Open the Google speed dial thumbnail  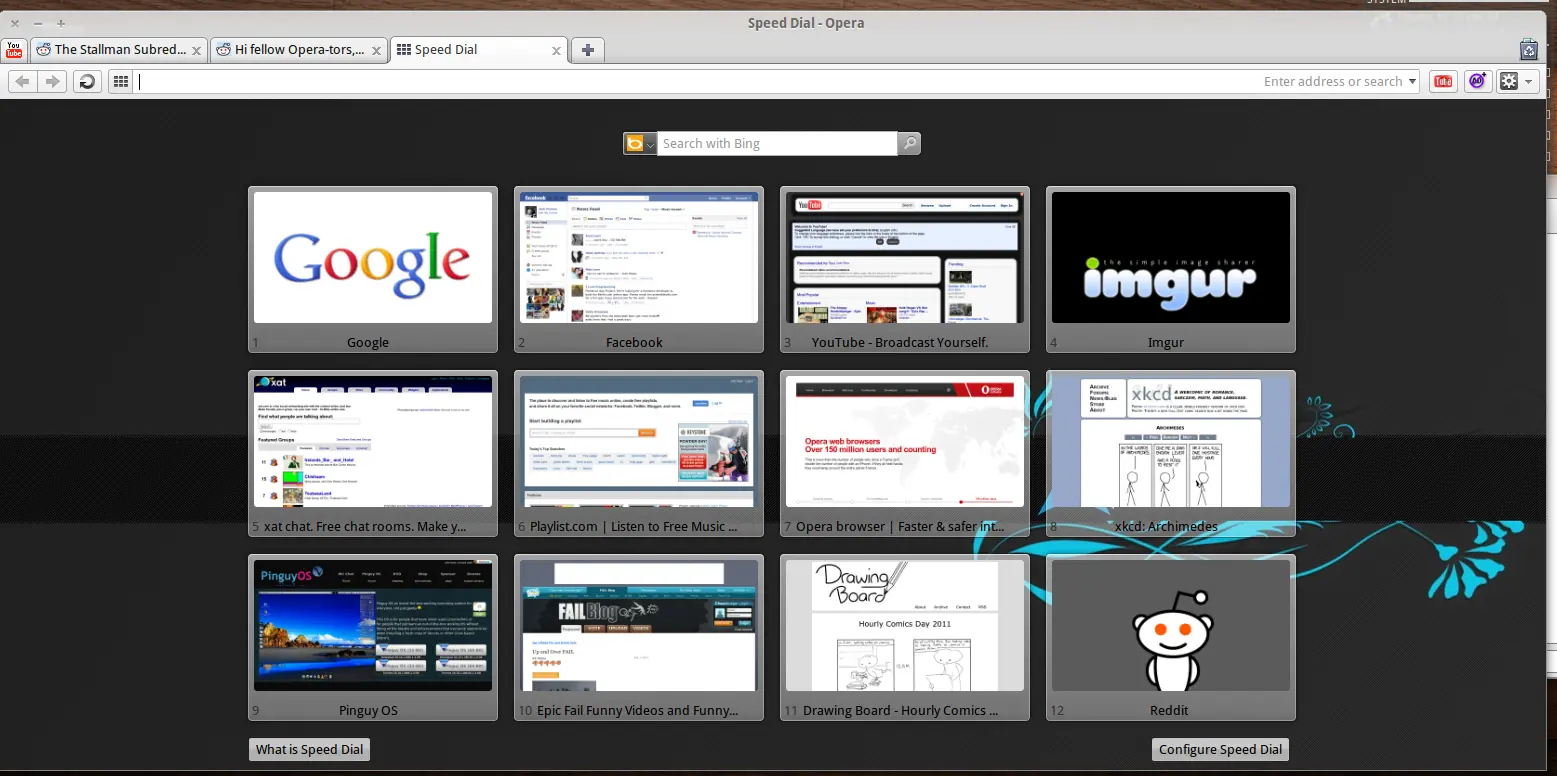pyautogui.click(x=373, y=269)
